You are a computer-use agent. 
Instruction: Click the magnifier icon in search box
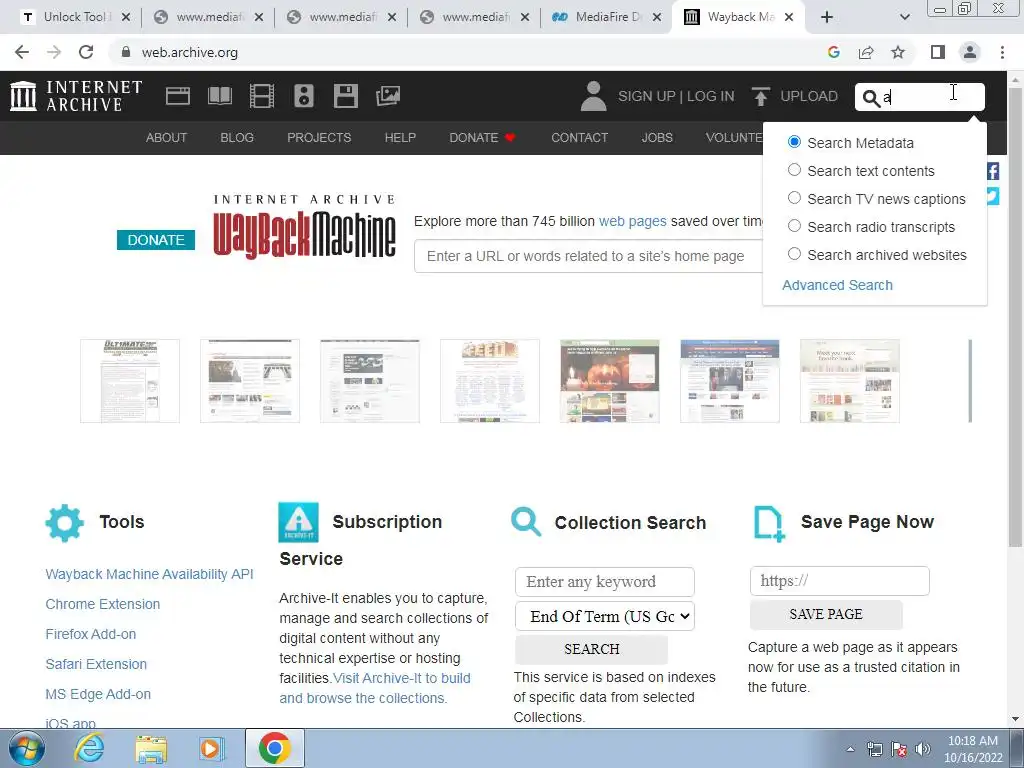[871, 97]
